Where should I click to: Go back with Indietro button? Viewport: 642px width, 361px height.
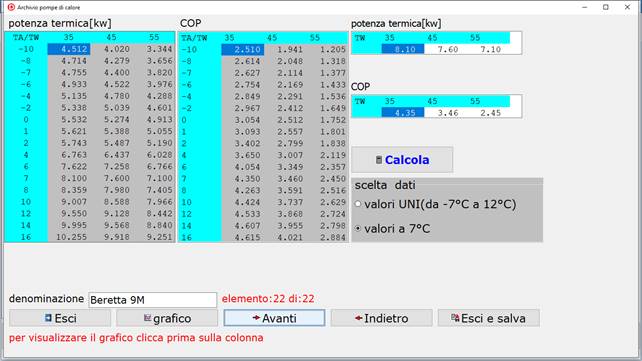coord(382,318)
